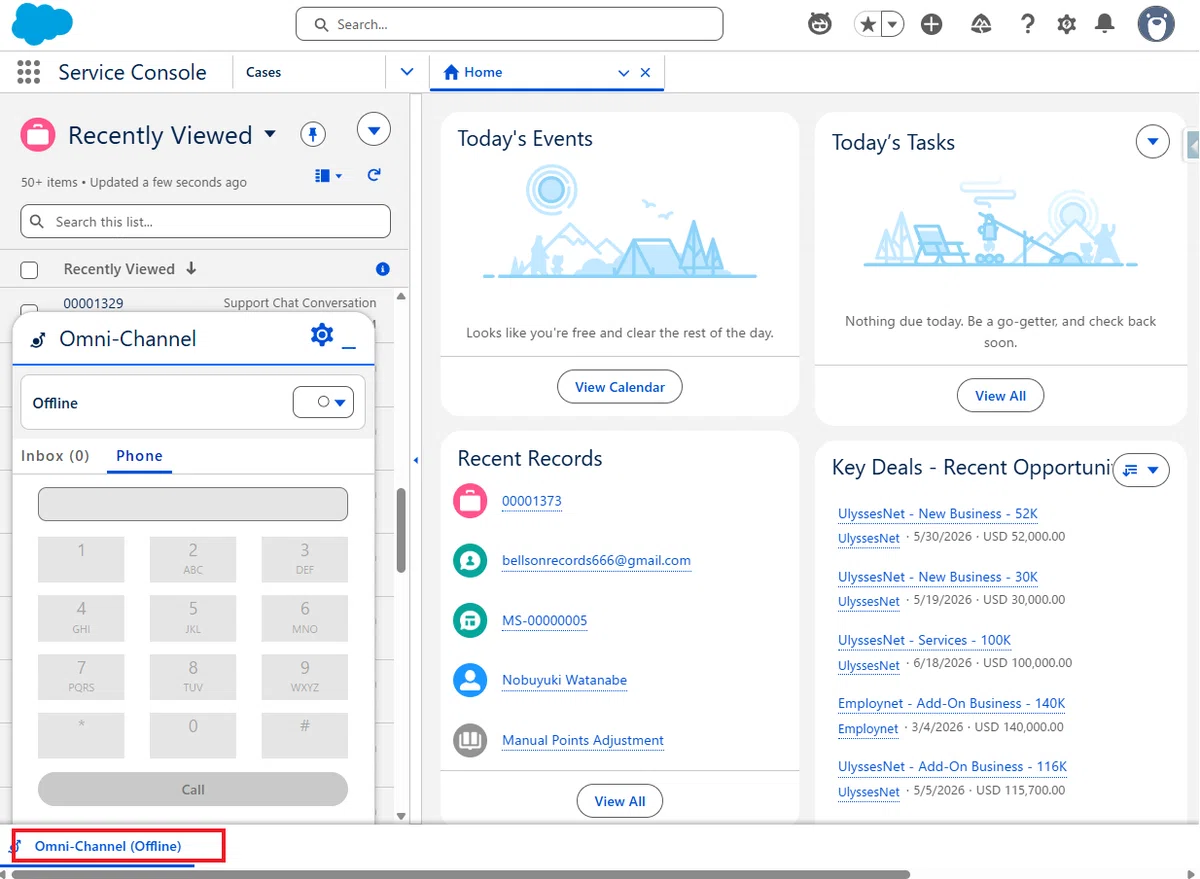Open the Home tab actions chevron

click(624, 73)
